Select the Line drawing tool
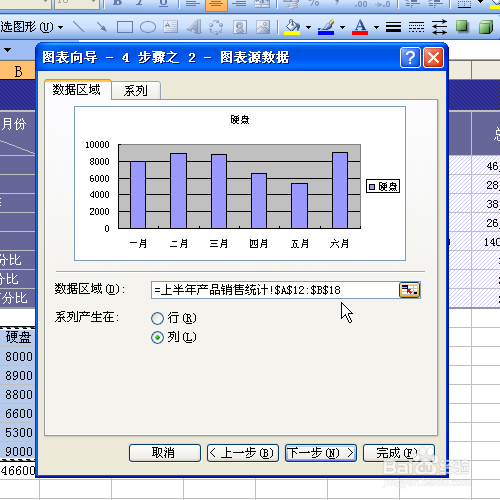This screenshot has height=500, width=500. [x=79, y=27]
